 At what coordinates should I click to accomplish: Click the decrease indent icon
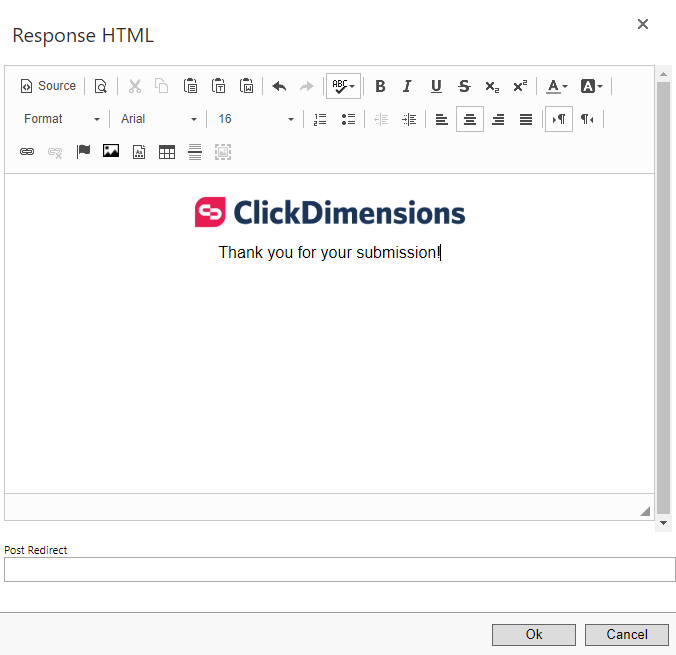[381, 119]
